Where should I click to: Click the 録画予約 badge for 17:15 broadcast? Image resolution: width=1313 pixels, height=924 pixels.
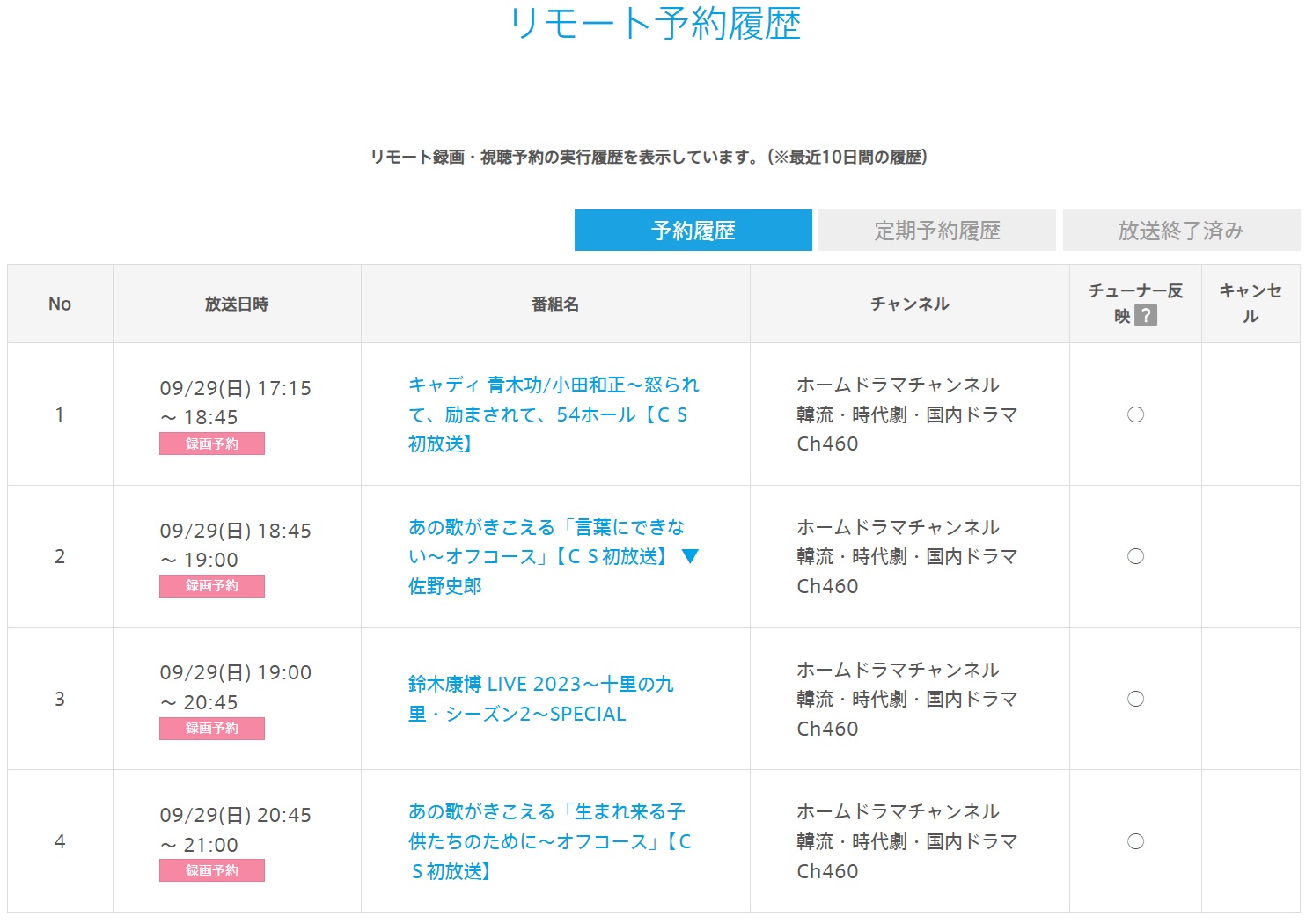[x=212, y=444]
